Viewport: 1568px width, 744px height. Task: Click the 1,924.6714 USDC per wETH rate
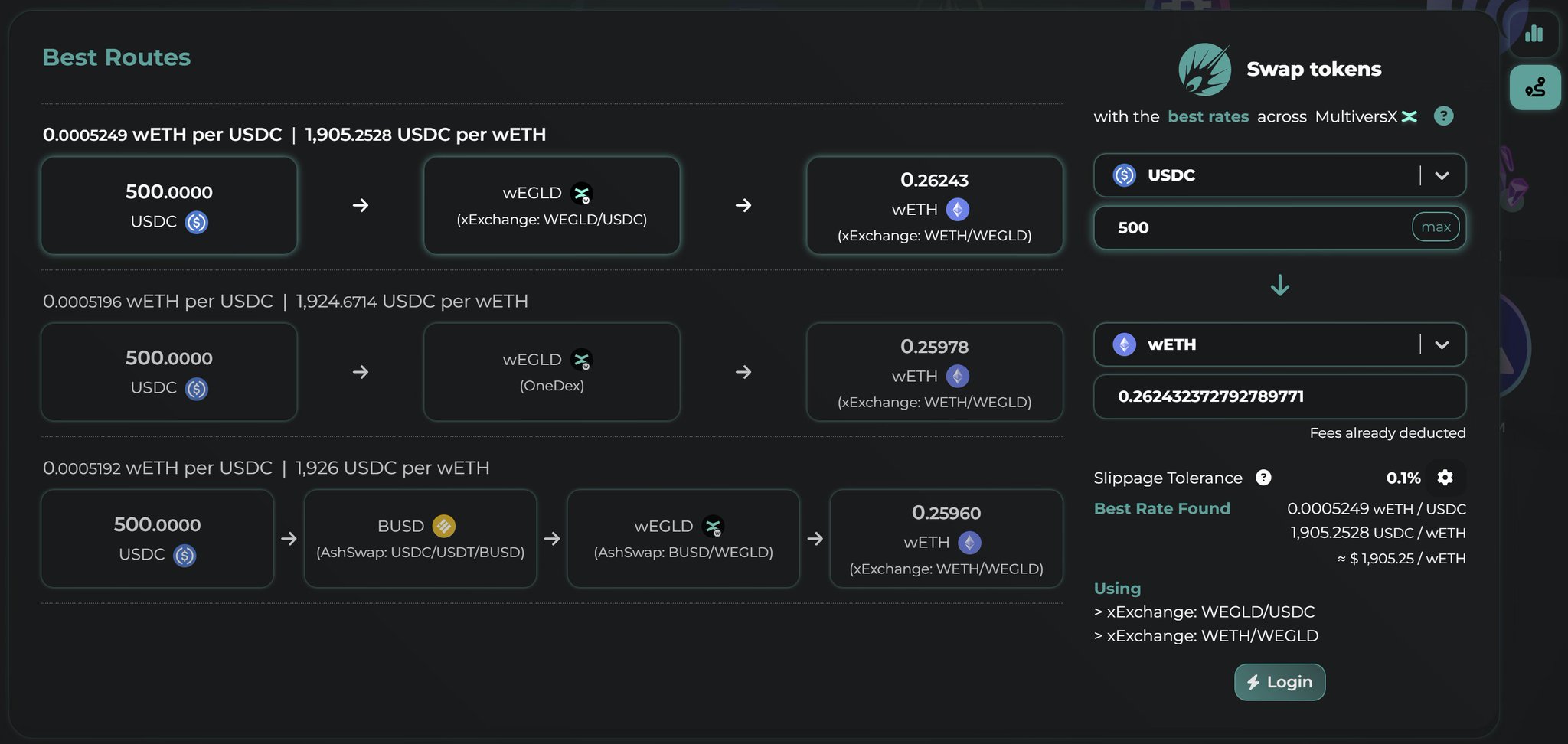pos(412,302)
